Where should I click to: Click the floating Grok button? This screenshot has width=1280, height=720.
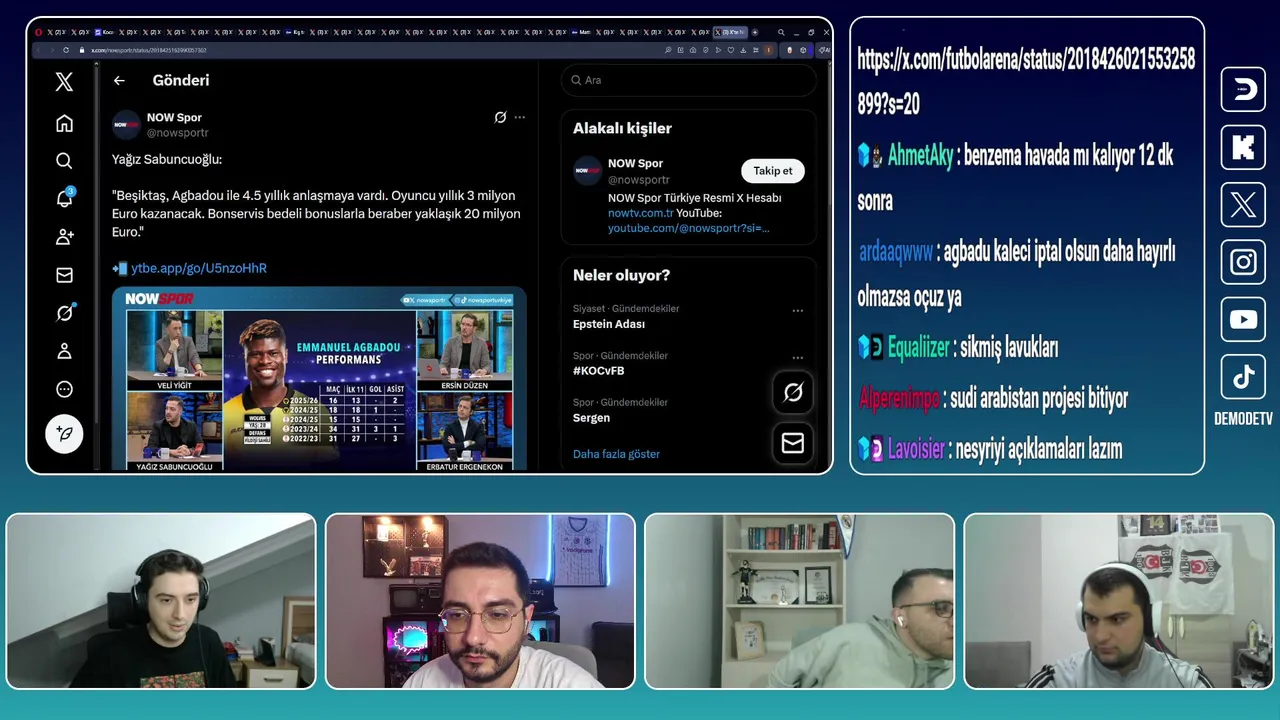(793, 393)
